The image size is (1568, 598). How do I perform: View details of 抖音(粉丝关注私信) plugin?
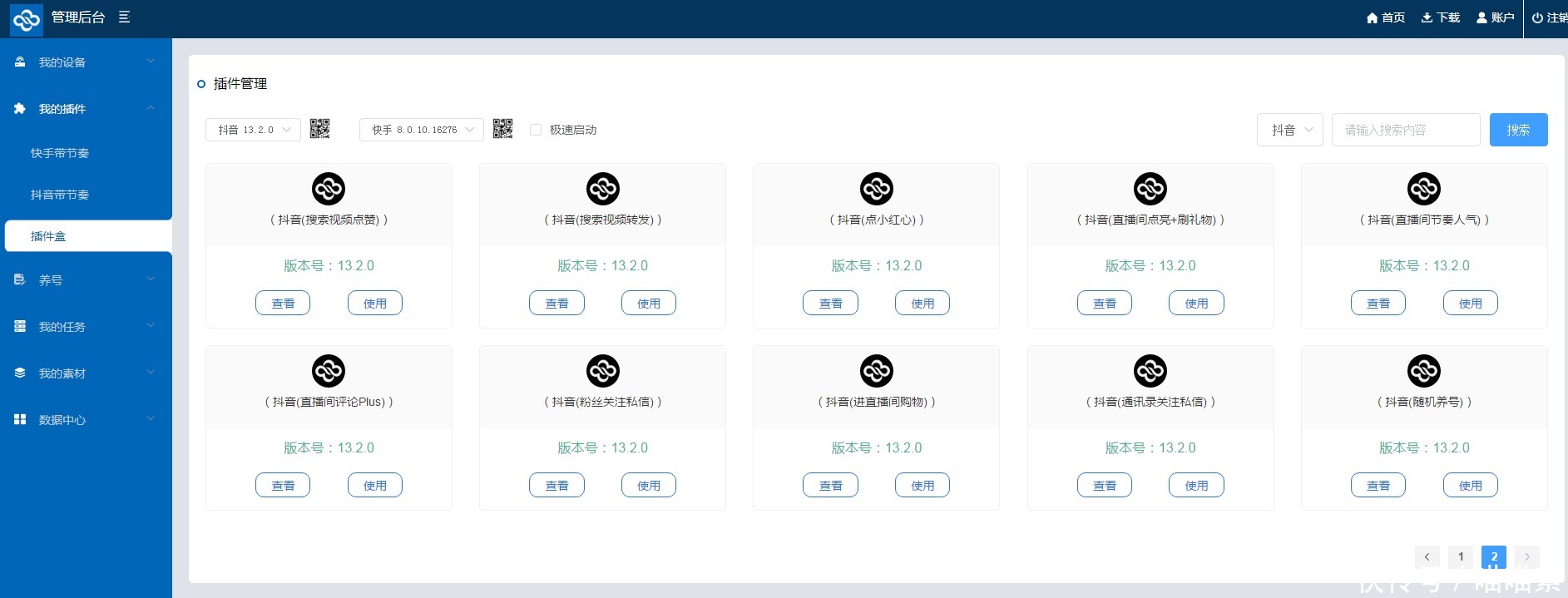556,486
